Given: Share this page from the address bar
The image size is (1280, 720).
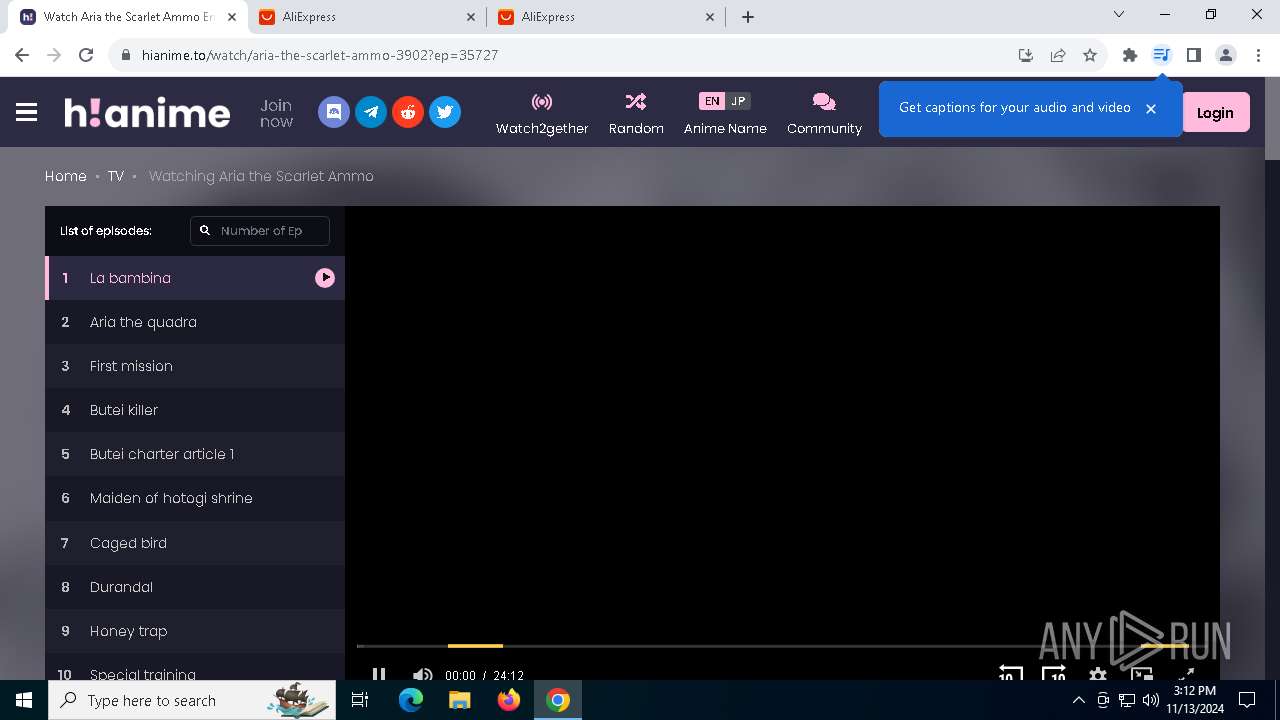Looking at the screenshot, I should point(1058,55).
